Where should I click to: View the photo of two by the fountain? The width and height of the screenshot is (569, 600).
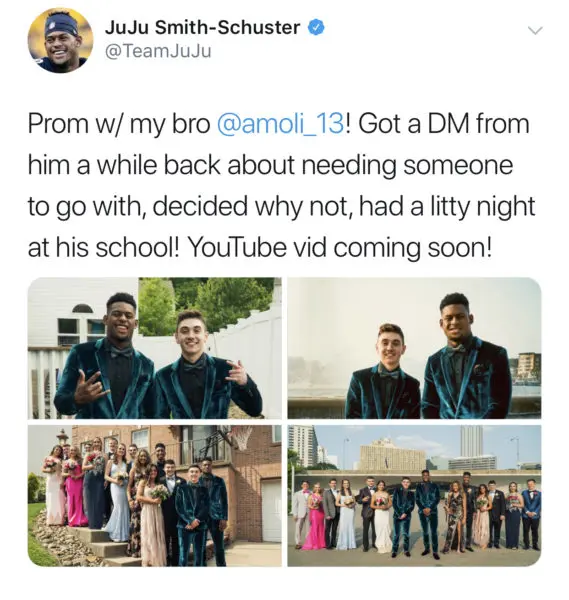(x=414, y=348)
